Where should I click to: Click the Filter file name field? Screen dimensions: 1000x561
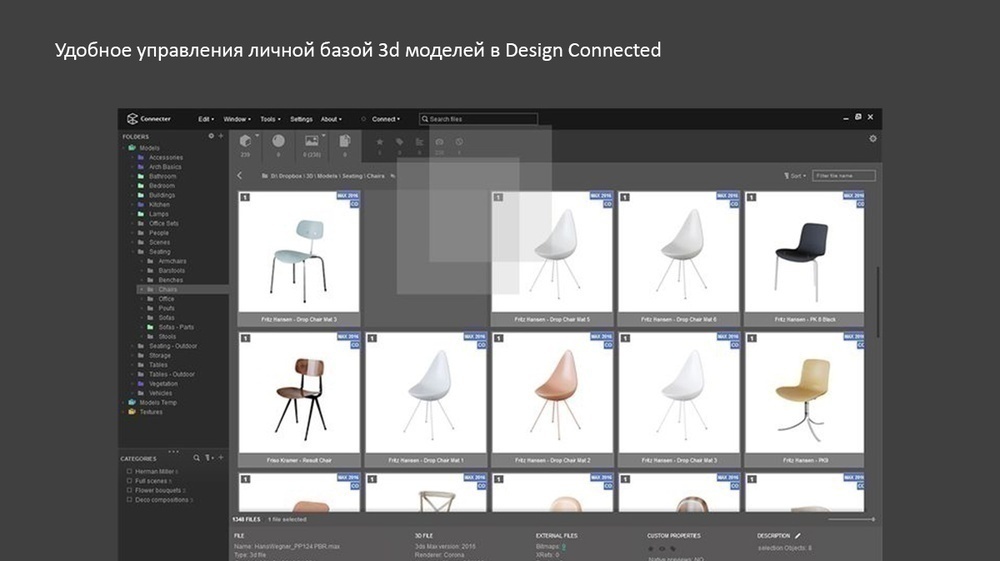pyautogui.click(x=844, y=176)
